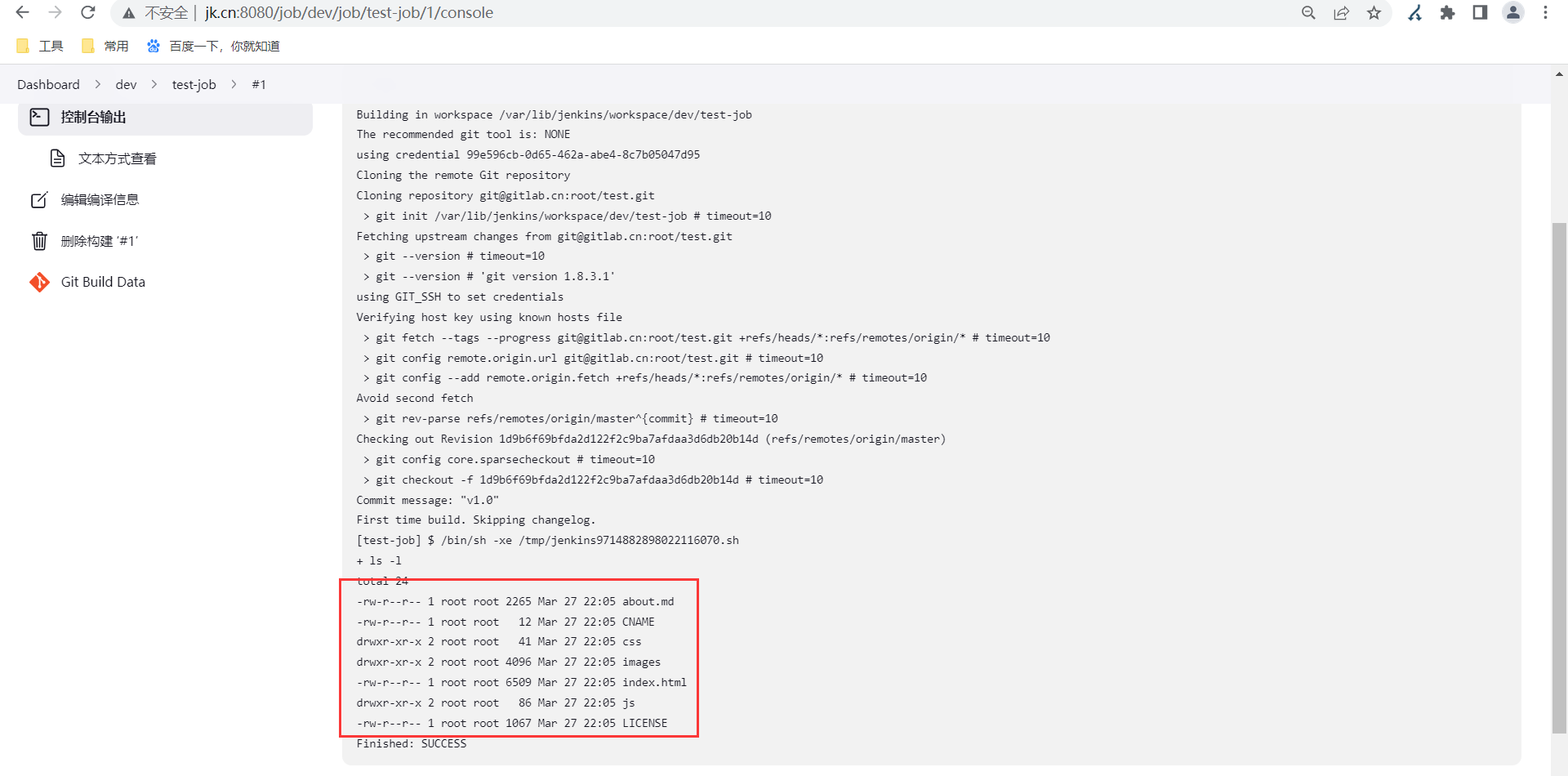Image resolution: width=1568 pixels, height=776 pixels.
Task: Go forward in browser history
Action: [56, 13]
